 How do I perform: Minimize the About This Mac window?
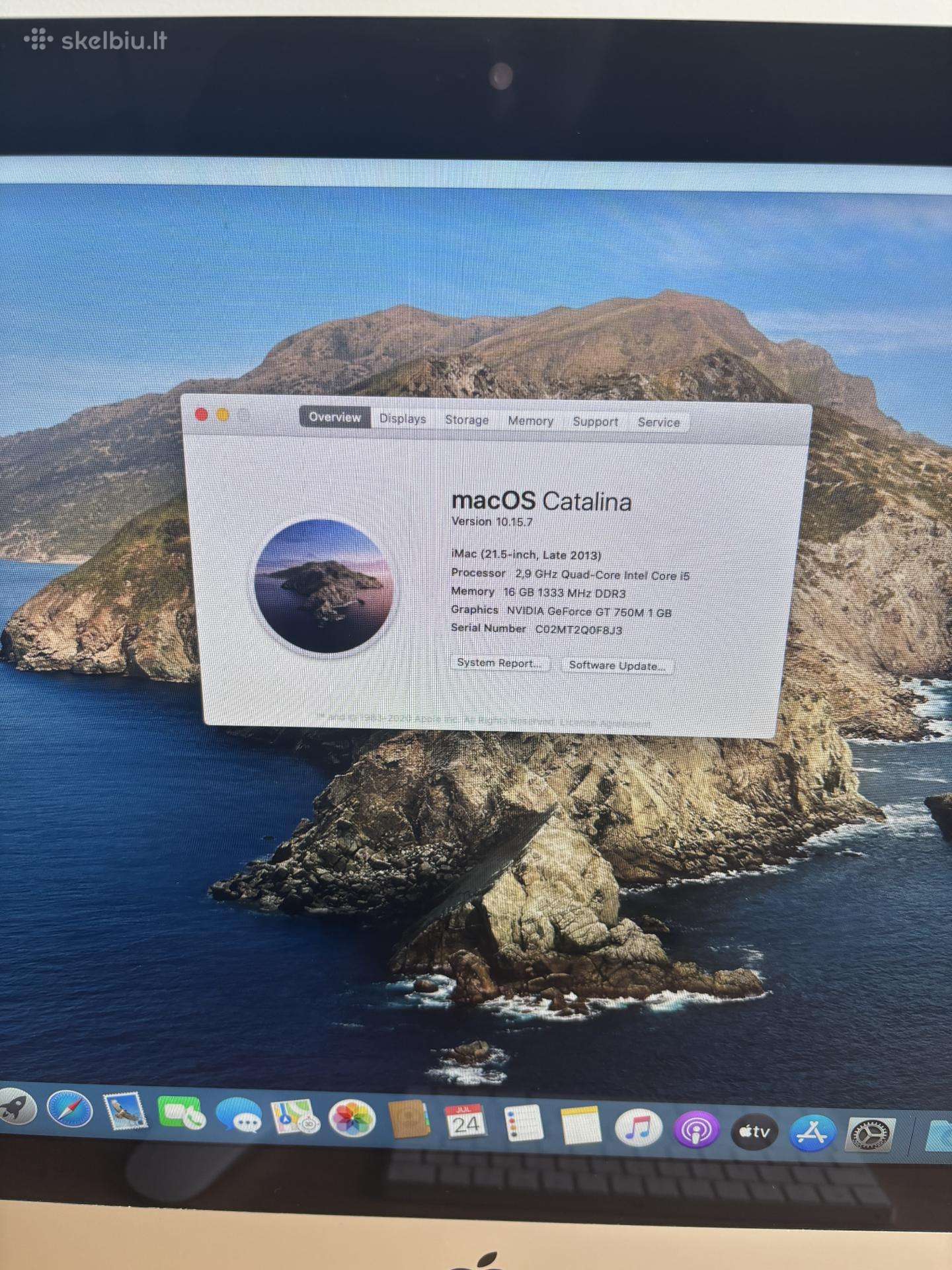pyautogui.click(x=223, y=415)
